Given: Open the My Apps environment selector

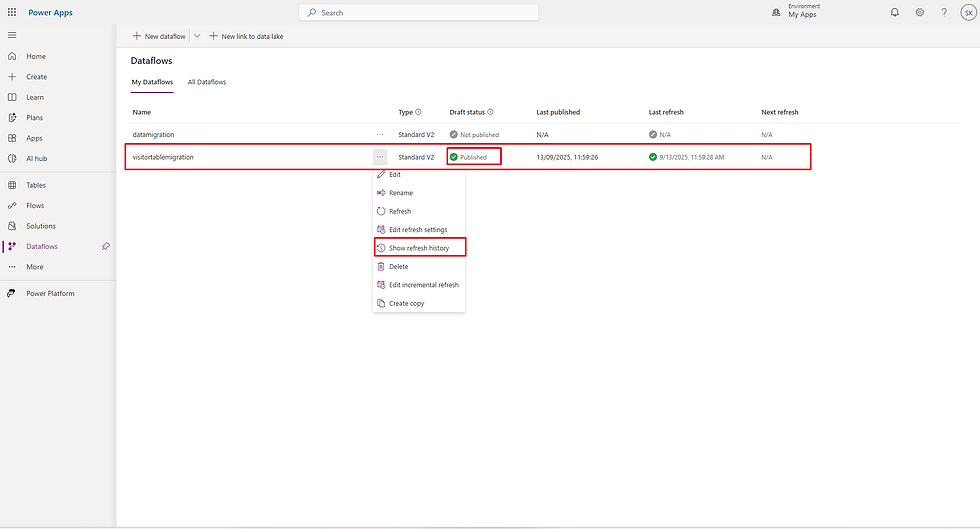Looking at the screenshot, I should coord(802,14).
